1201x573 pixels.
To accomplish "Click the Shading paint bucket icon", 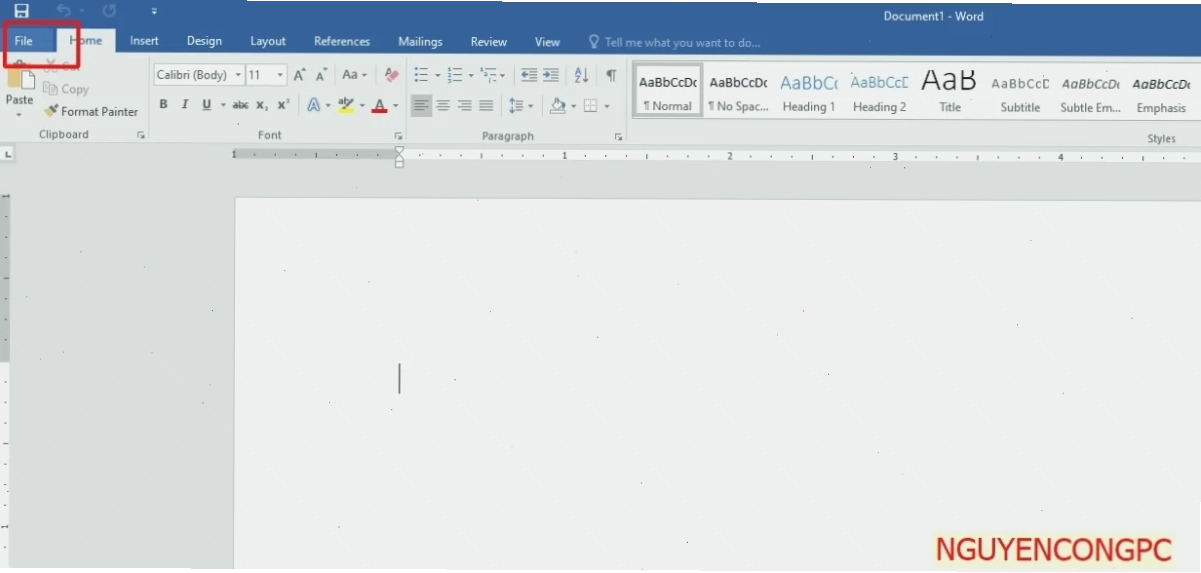I will coord(557,105).
